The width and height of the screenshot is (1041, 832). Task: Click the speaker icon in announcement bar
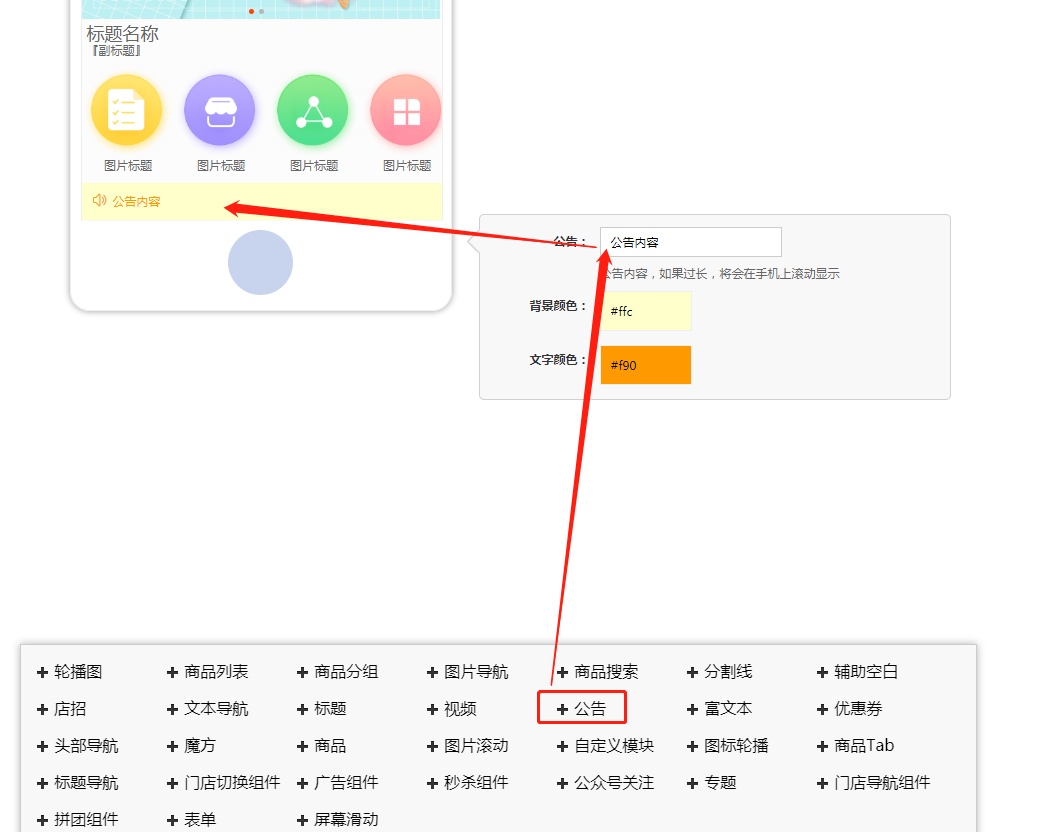tap(99, 200)
